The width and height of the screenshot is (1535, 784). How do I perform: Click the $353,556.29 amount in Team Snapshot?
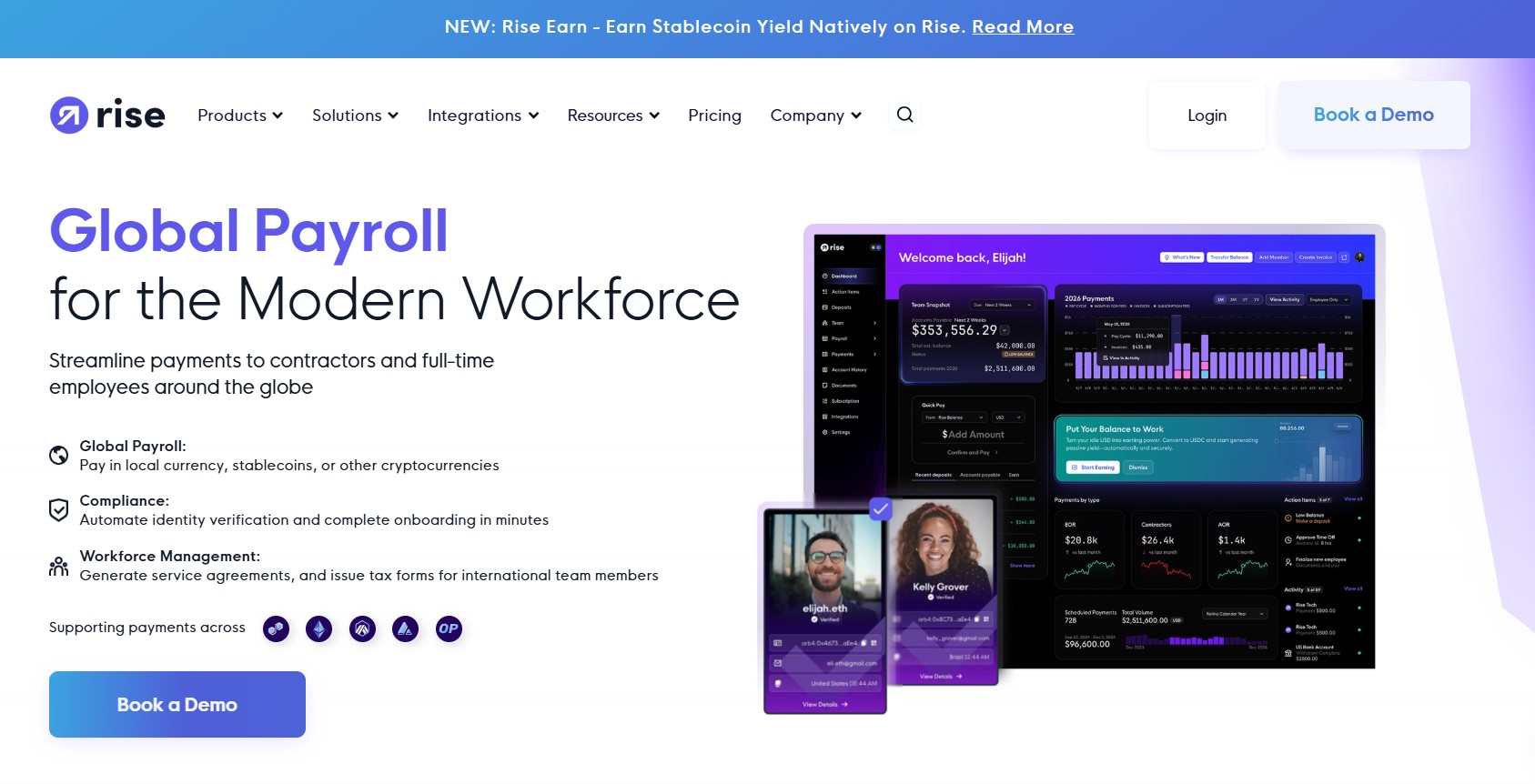pyautogui.click(x=954, y=330)
